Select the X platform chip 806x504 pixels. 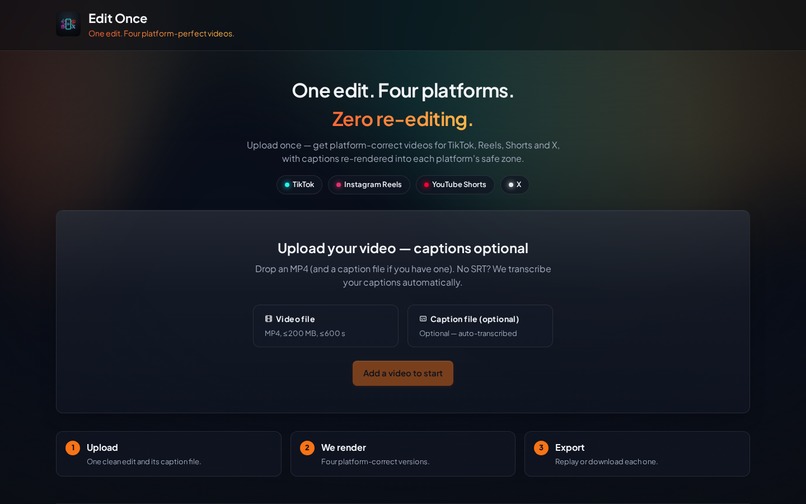point(515,185)
